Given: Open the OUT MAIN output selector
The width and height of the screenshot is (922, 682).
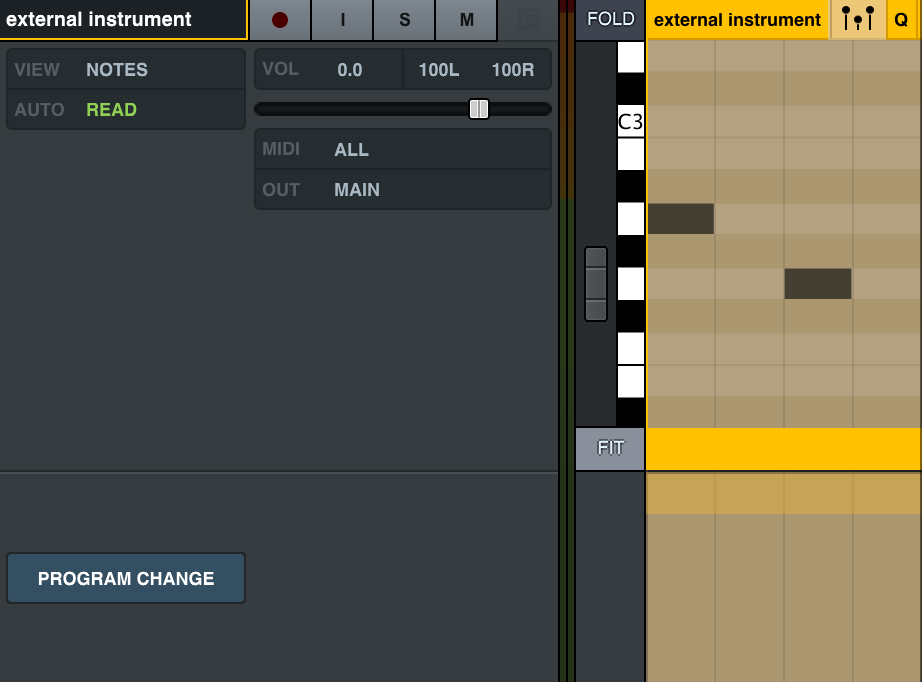Looking at the screenshot, I should (403, 189).
